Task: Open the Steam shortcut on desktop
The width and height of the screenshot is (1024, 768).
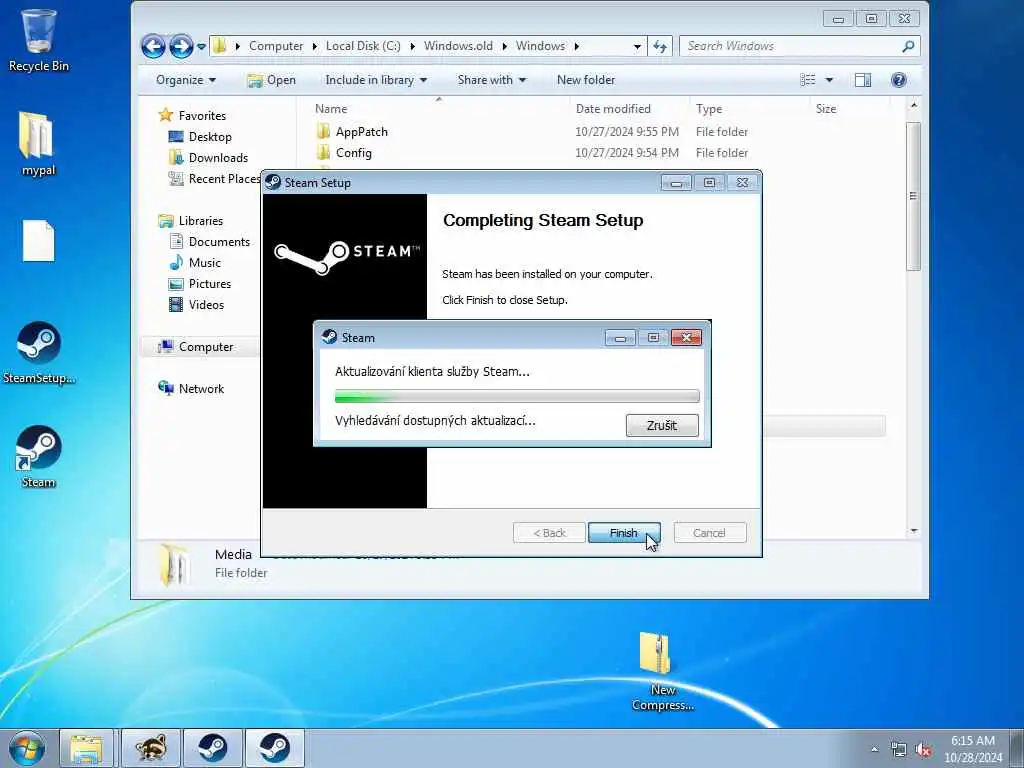Action: point(39,457)
